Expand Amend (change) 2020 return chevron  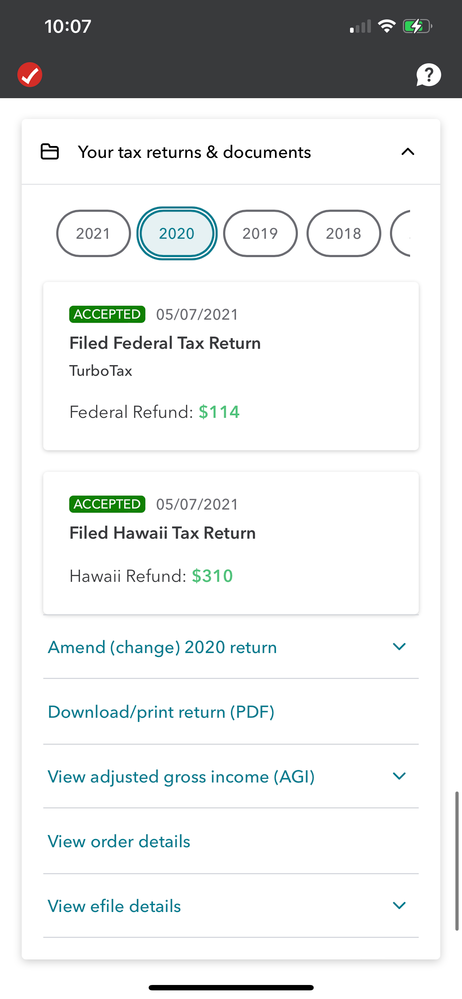[x=400, y=647]
